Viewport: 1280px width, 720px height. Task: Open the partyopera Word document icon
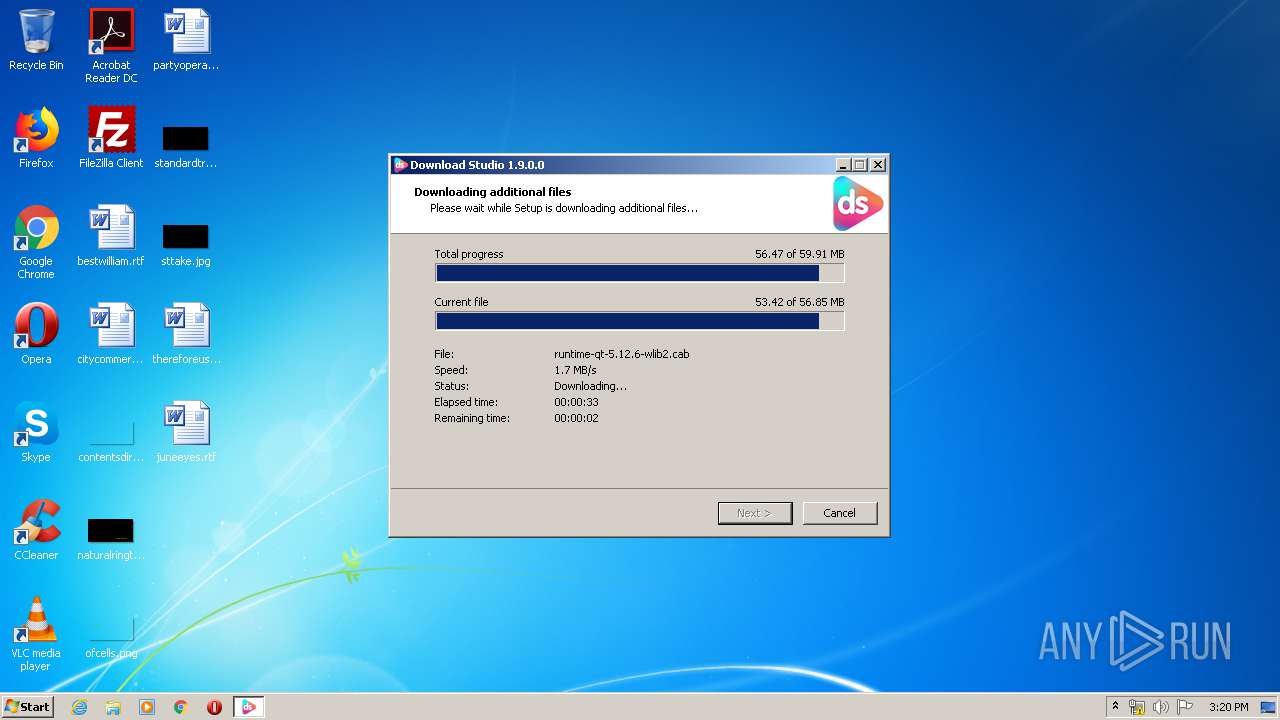186,40
